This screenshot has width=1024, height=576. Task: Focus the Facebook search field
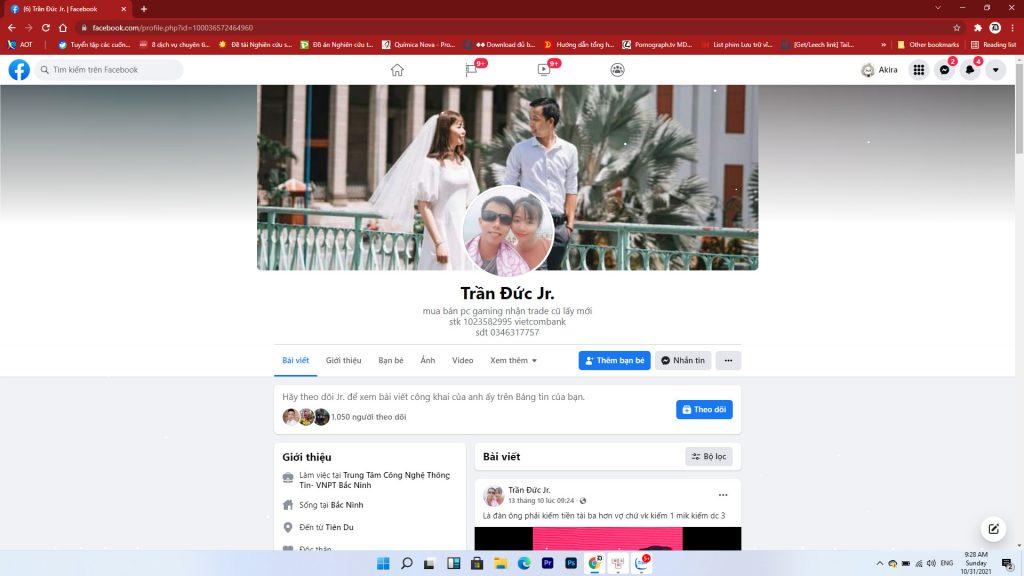(x=109, y=70)
